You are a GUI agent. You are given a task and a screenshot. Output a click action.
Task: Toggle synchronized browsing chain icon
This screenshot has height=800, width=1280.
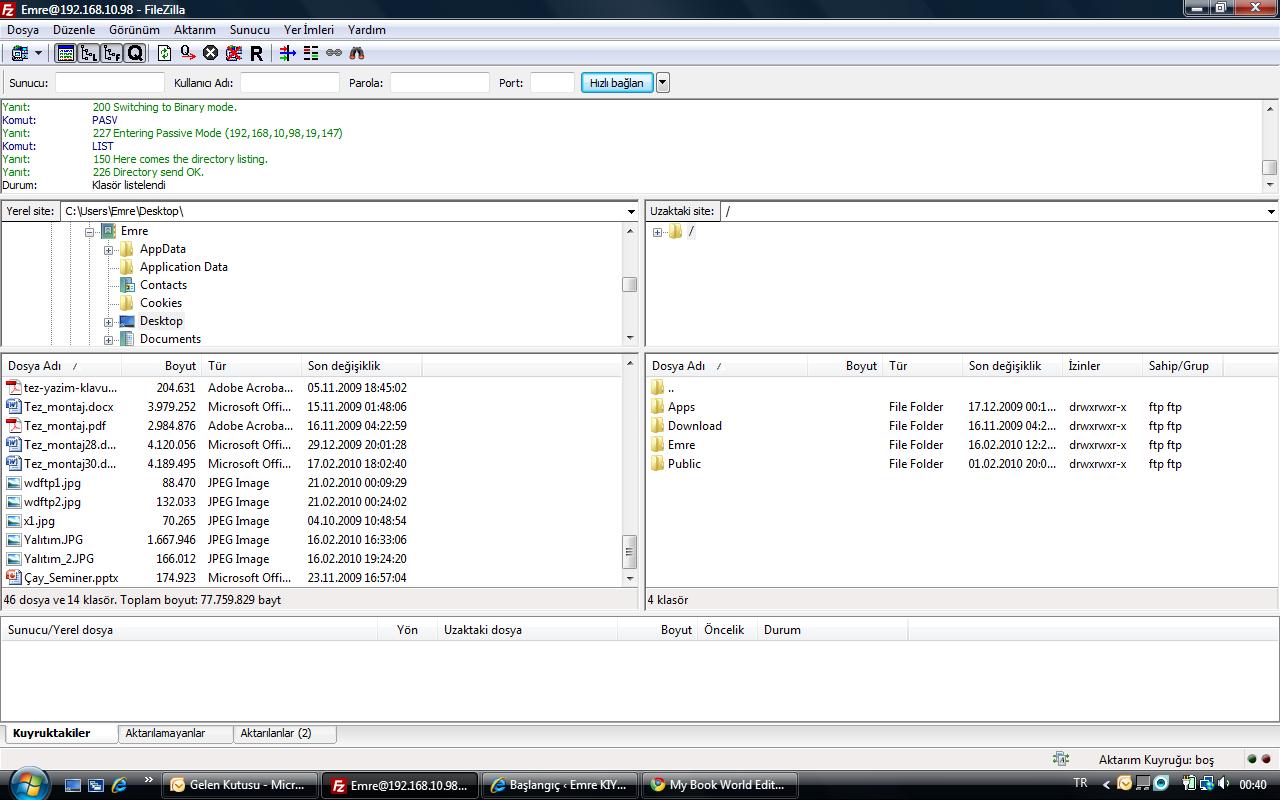(x=334, y=53)
